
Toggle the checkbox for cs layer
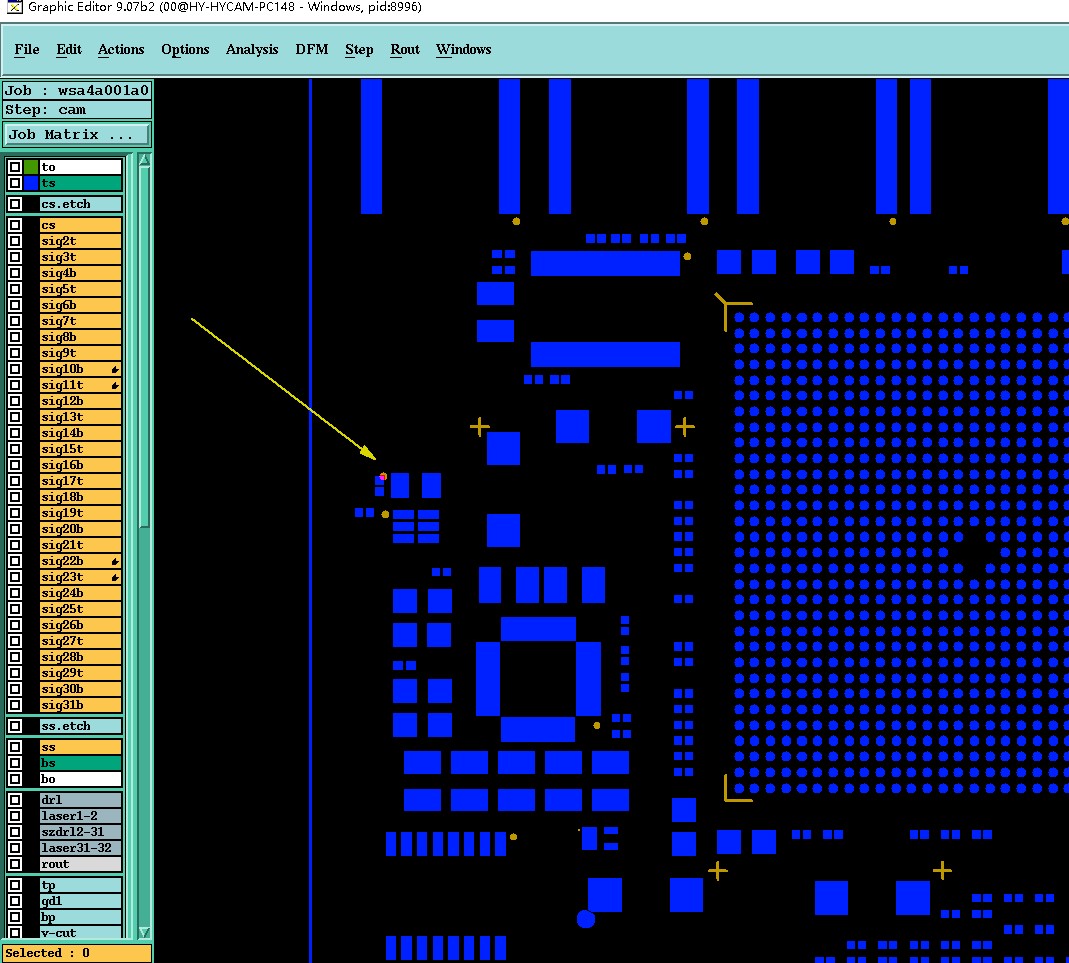click(x=14, y=225)
